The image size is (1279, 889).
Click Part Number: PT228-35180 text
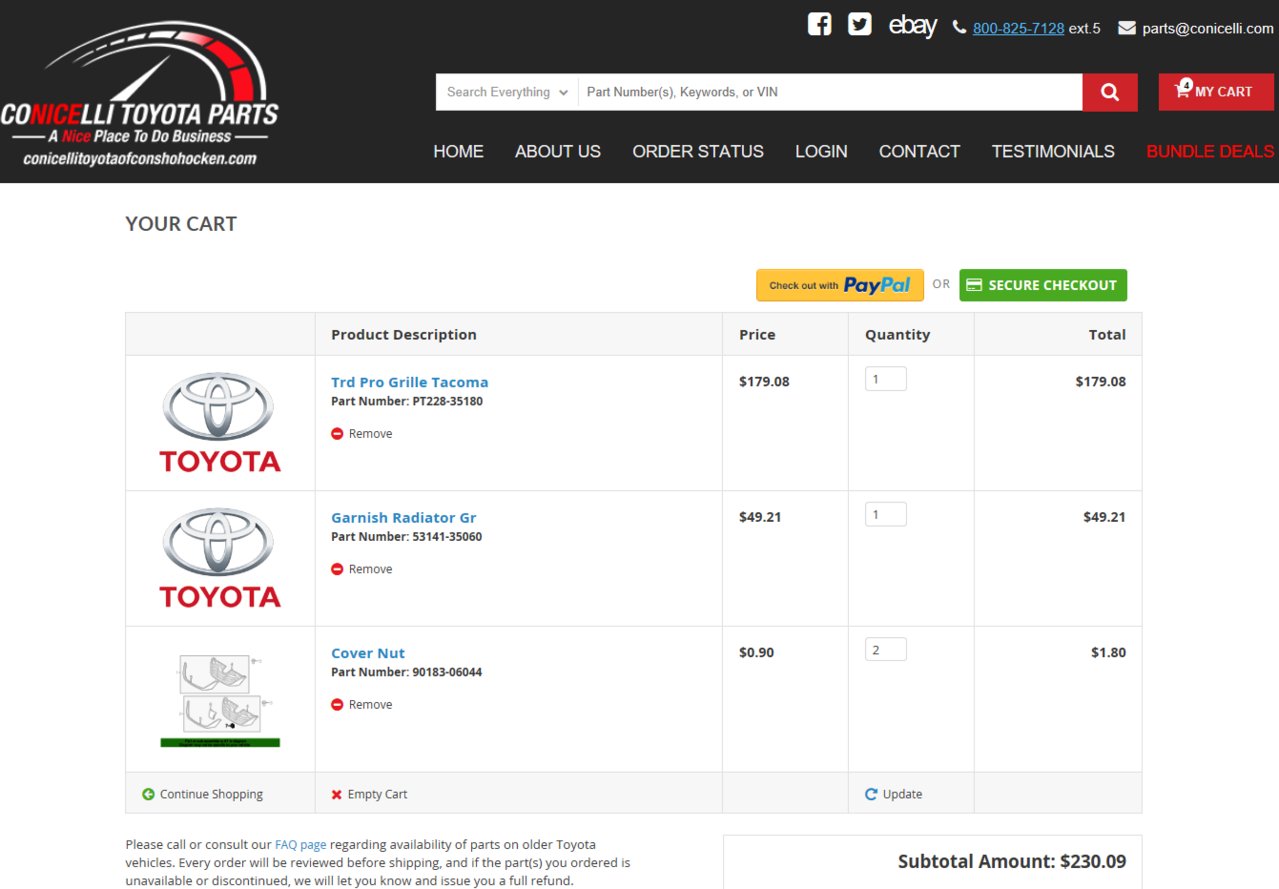(407, 401)
